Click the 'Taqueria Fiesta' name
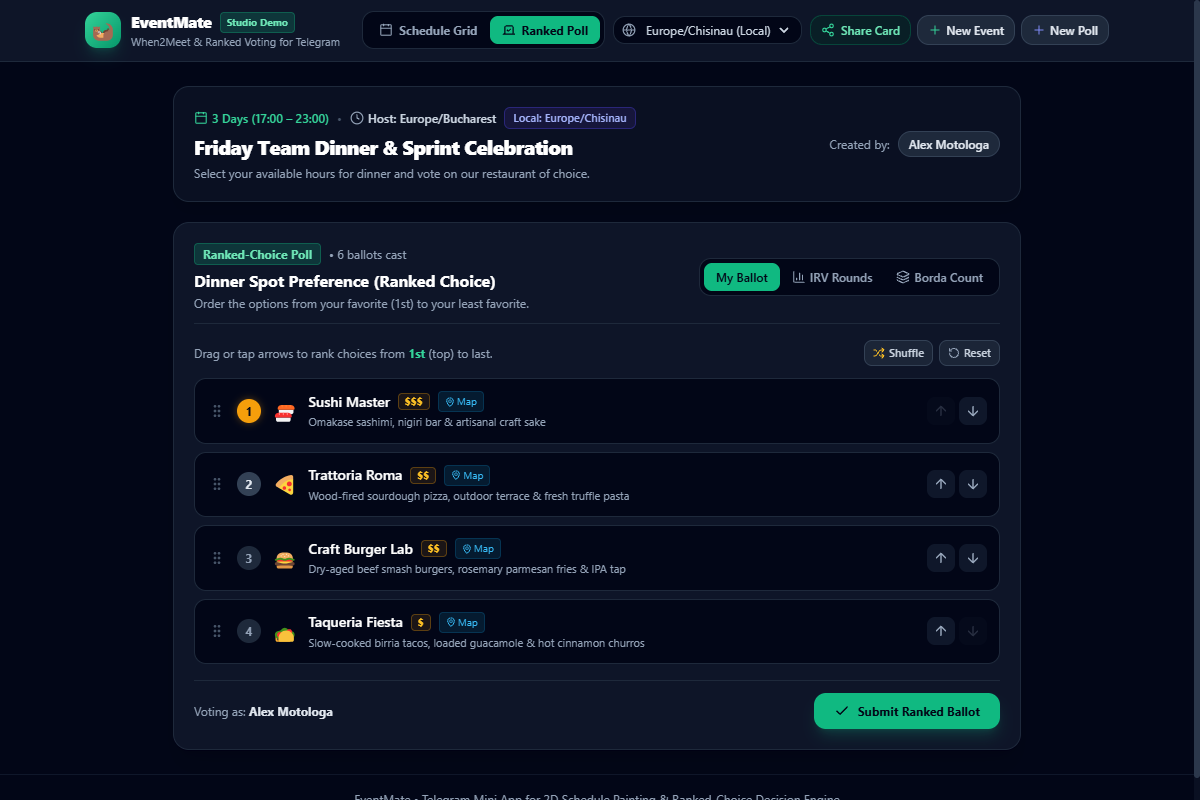This screenshot has height=800, width=1200. point(355,622)
